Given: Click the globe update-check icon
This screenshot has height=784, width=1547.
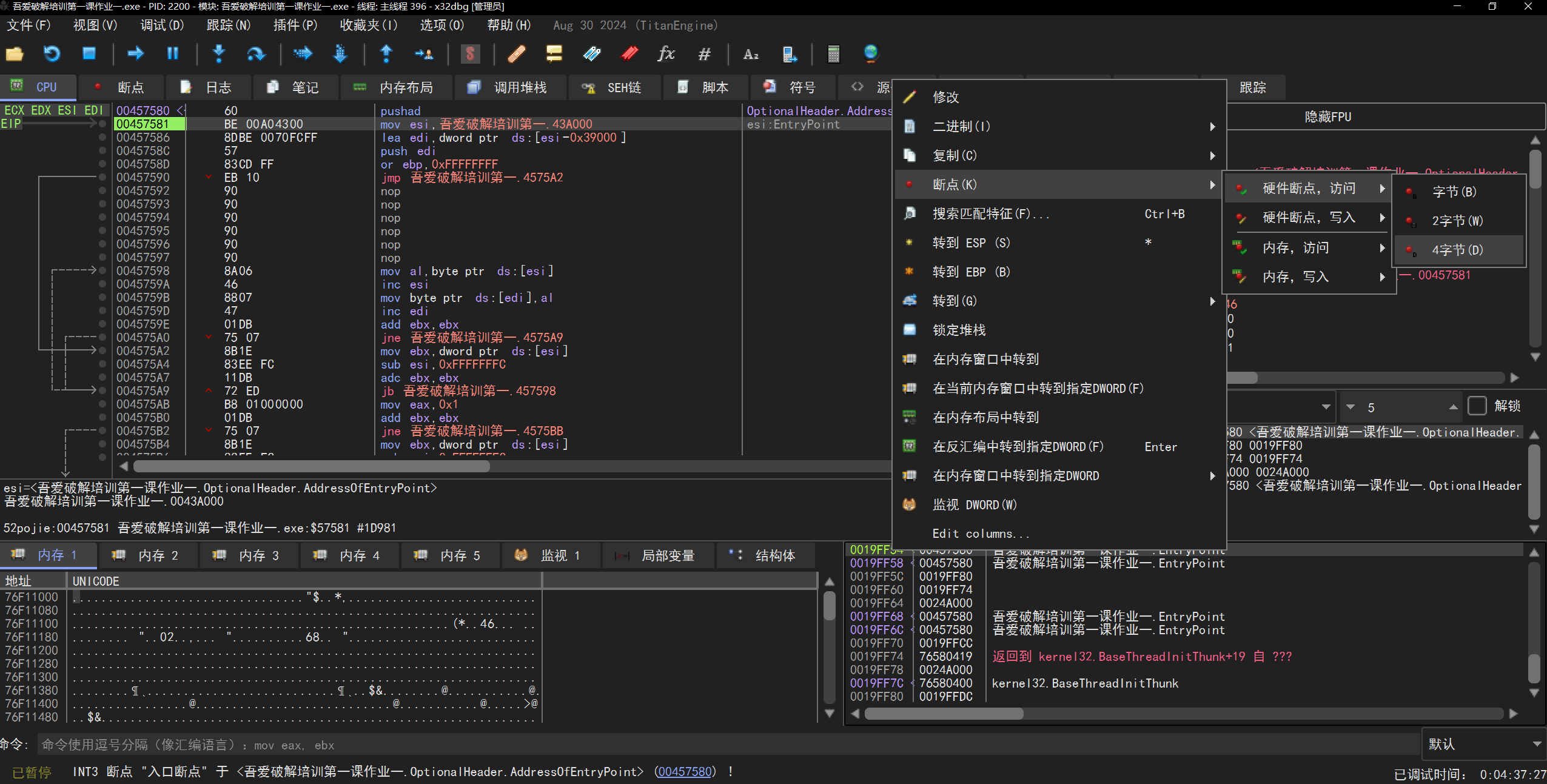Looking at the screenshot, I should (871, 54).
